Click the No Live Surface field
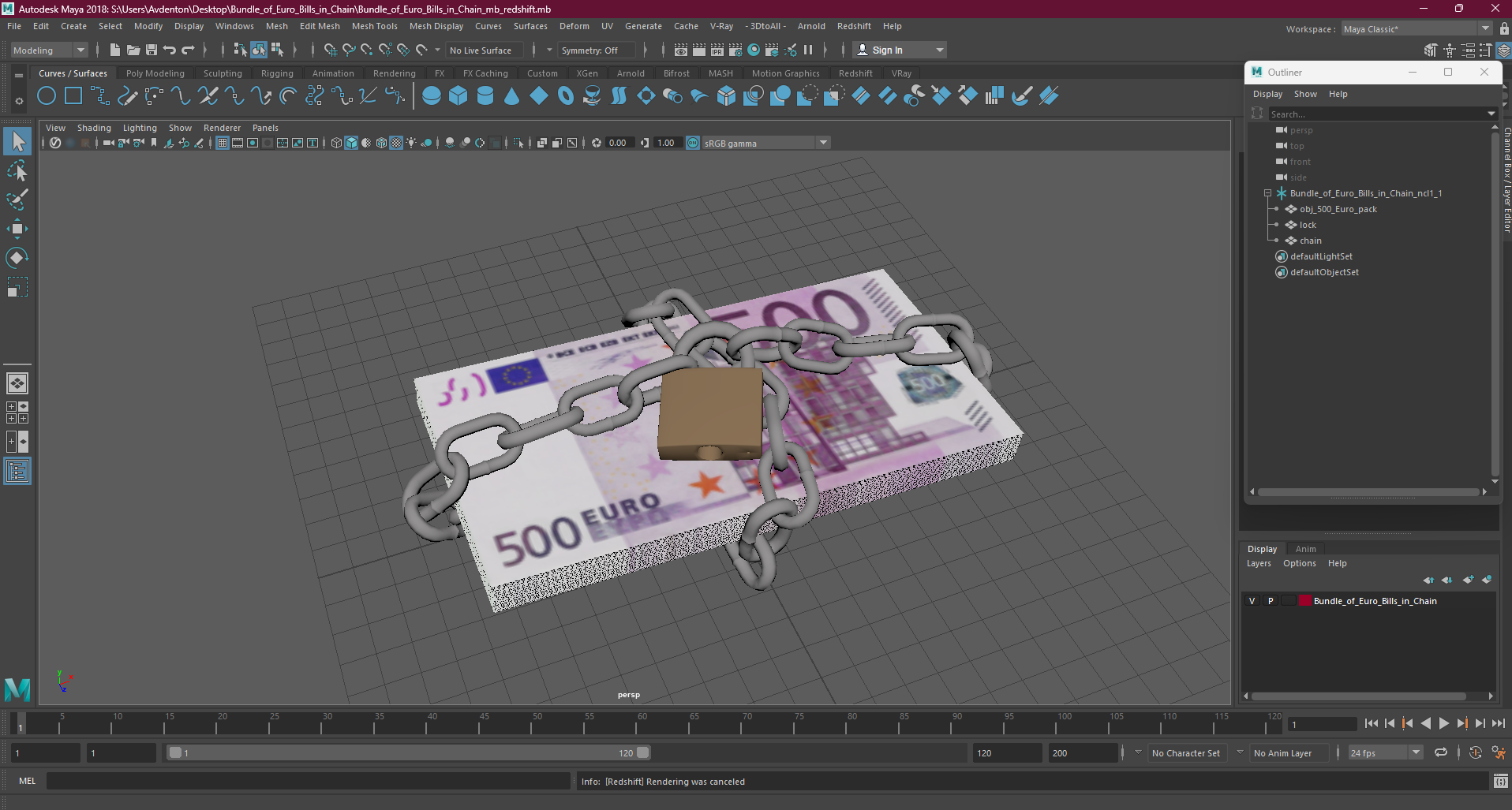Image resolution: width=1512 pixels, height=810 pixels. point(485,50)
